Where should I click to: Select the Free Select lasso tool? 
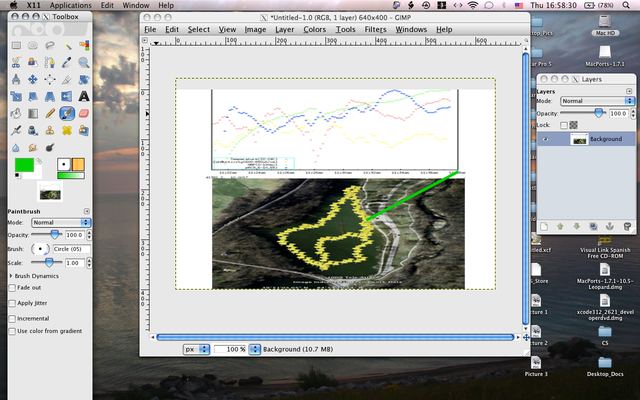[x=50, y=45]
